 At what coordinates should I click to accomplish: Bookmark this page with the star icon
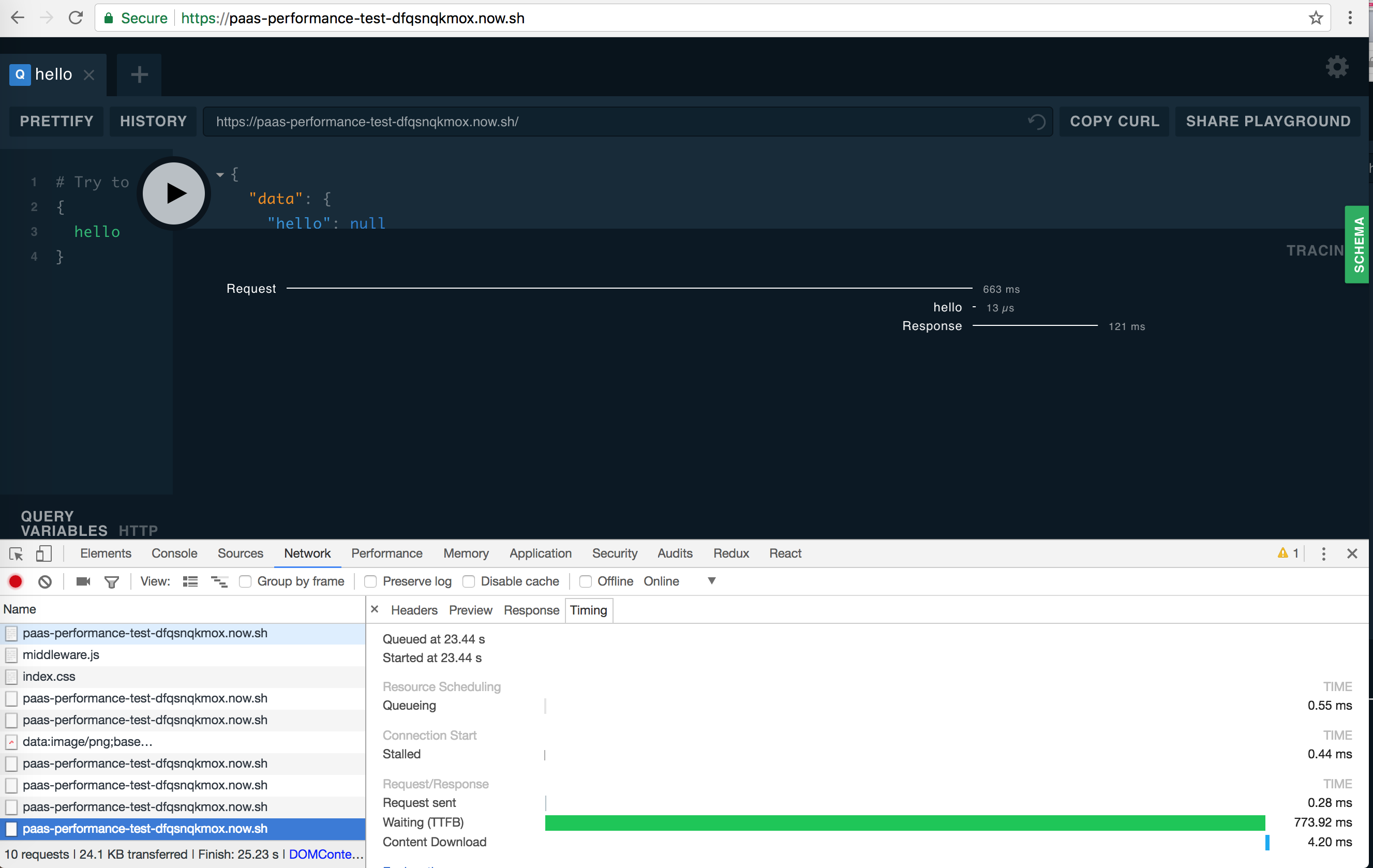coord(1316,18)
